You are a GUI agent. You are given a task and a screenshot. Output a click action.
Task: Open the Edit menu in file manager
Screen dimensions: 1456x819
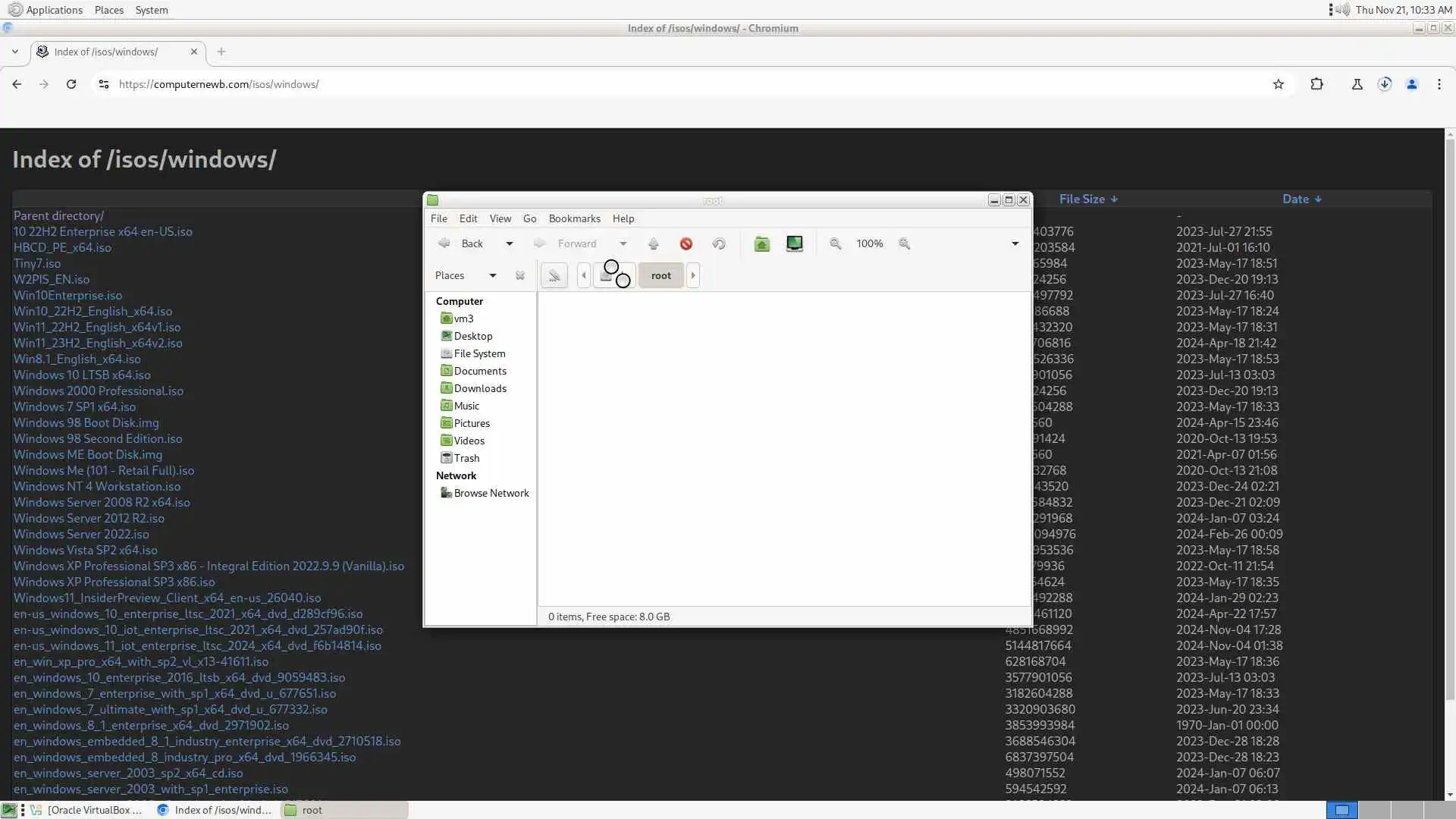tap(468, 218)
